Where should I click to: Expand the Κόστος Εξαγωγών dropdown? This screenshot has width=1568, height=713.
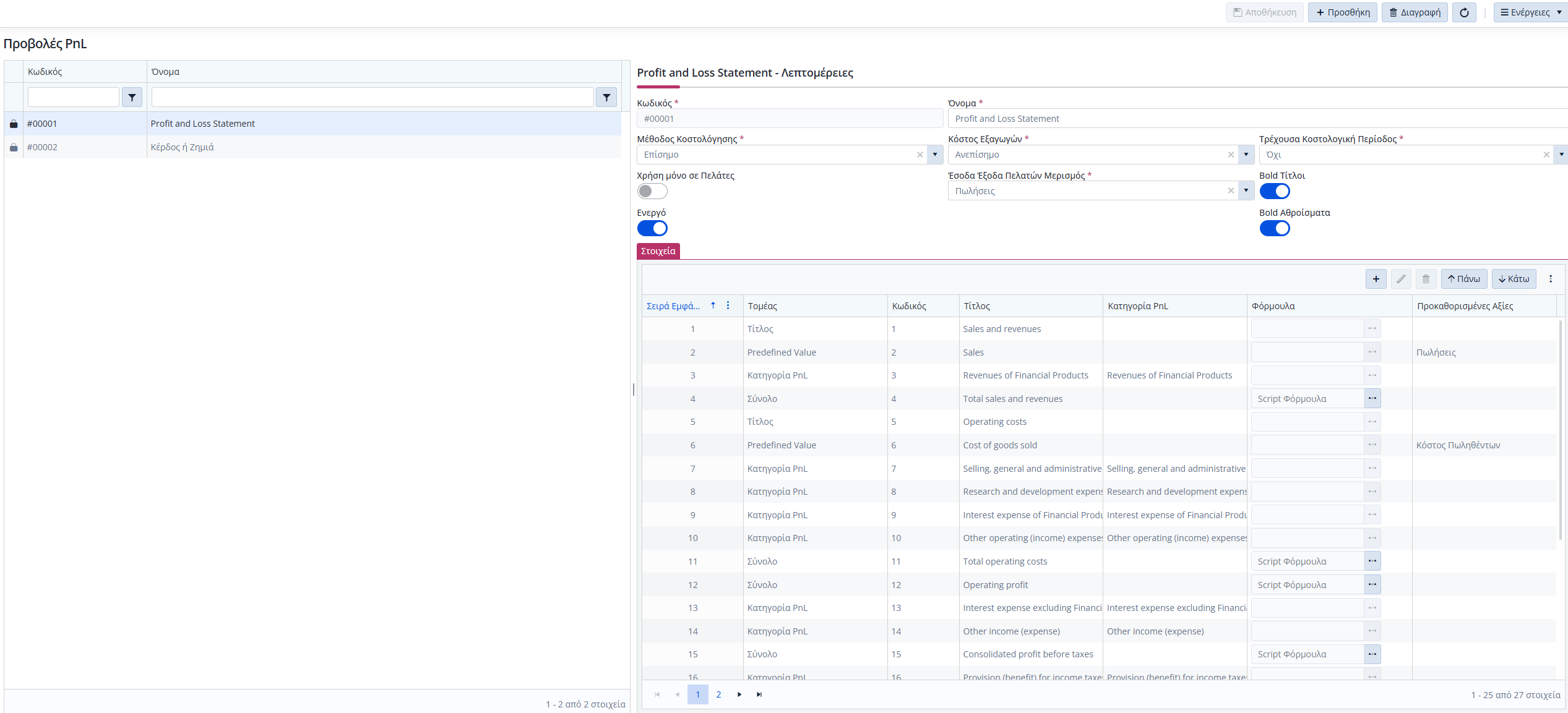[x=1246, y=155]
